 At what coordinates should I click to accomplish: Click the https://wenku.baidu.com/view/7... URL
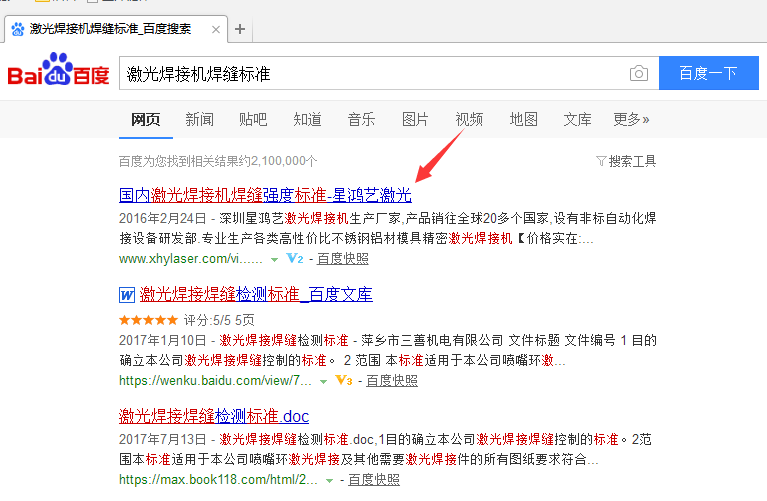click(x=215, y=380)
